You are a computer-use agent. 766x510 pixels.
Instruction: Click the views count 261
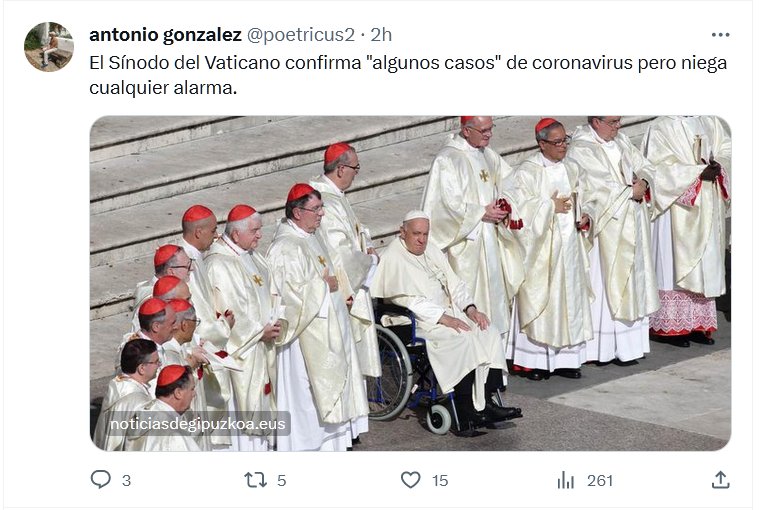pyautogui.click(x=600, y=481)
